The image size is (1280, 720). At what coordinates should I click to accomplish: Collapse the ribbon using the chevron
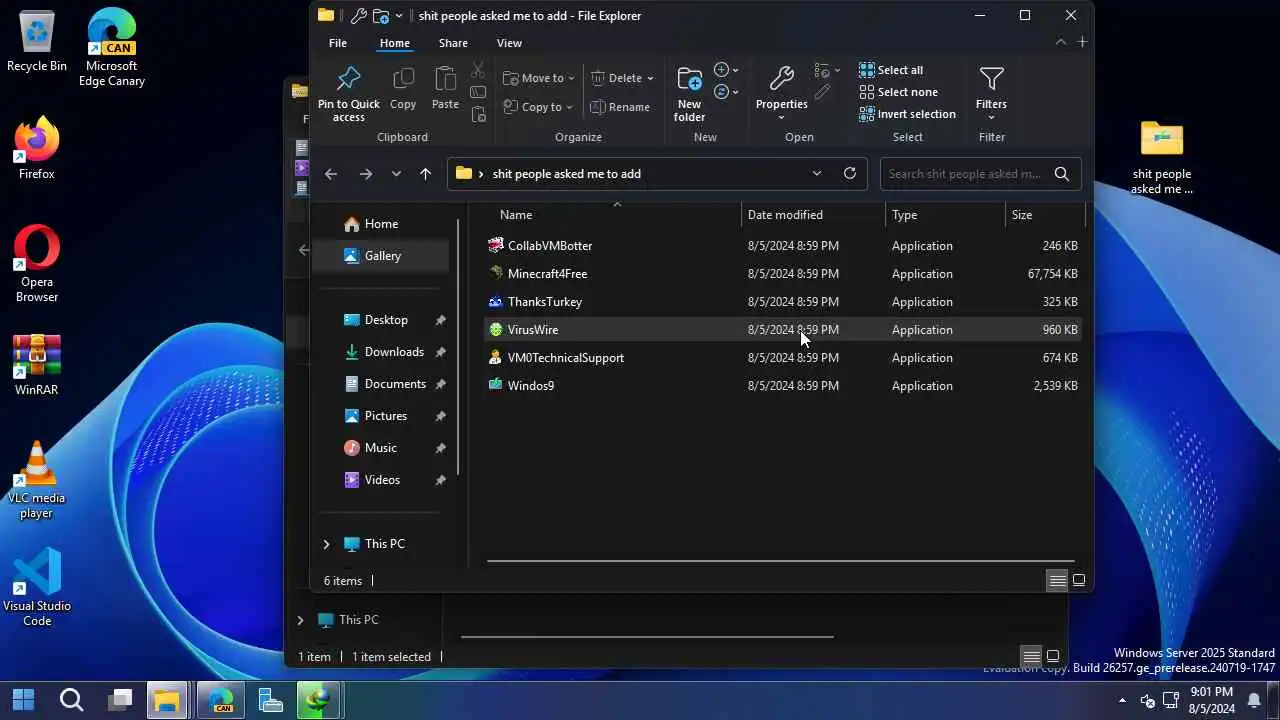[x=1061, y=42]
